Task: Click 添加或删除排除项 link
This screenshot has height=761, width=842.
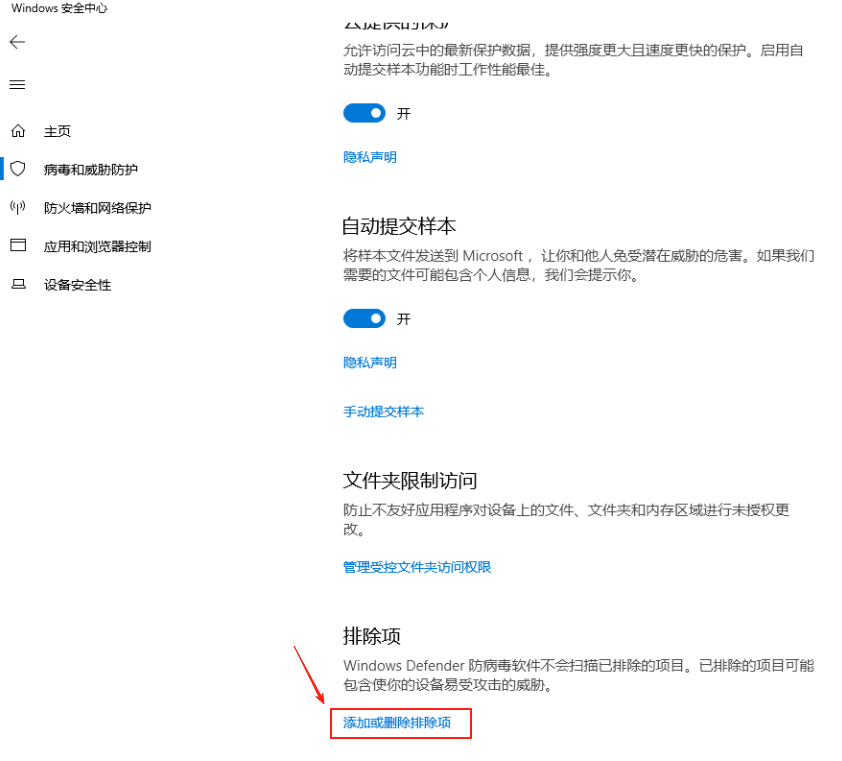Action: click(x=400, y=723)
